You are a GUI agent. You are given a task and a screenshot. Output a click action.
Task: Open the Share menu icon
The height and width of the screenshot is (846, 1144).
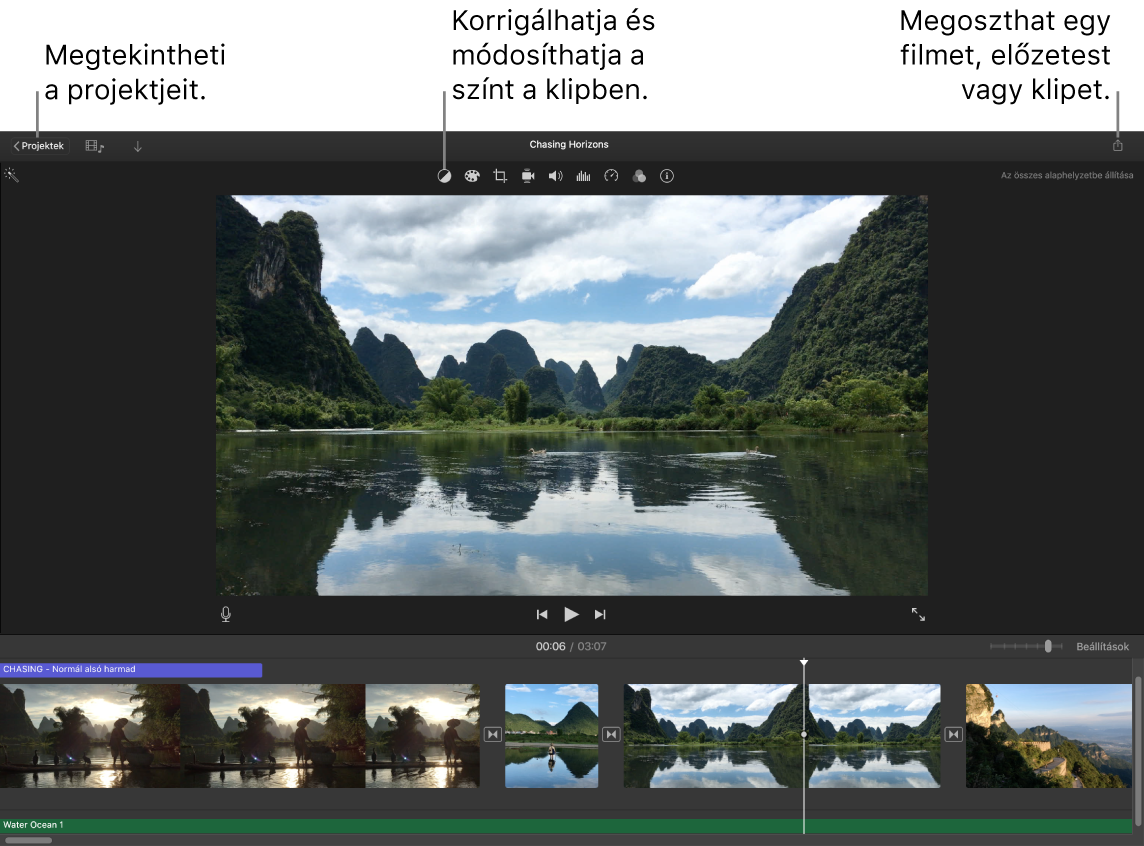point(1117,144)
